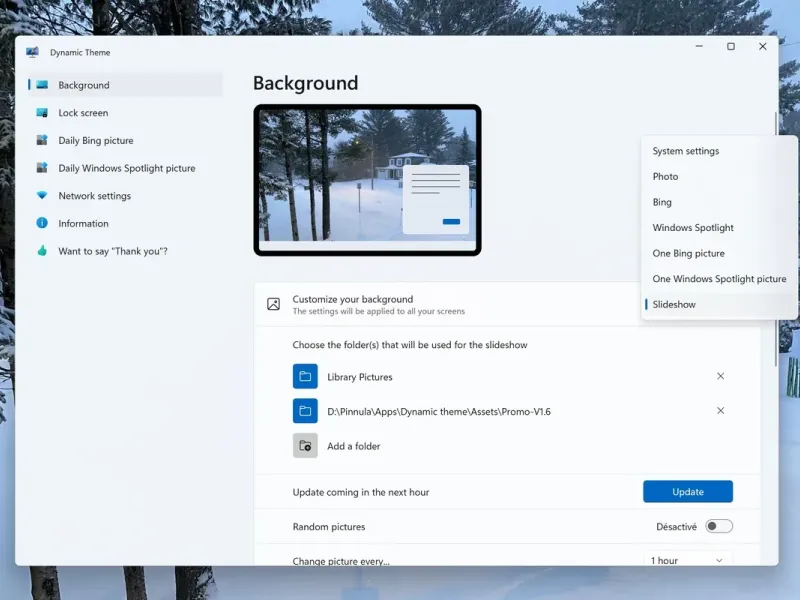Remove the Promo-V1.6 folder from slideshow
The image size is (800, 600).
pos(720,411)
